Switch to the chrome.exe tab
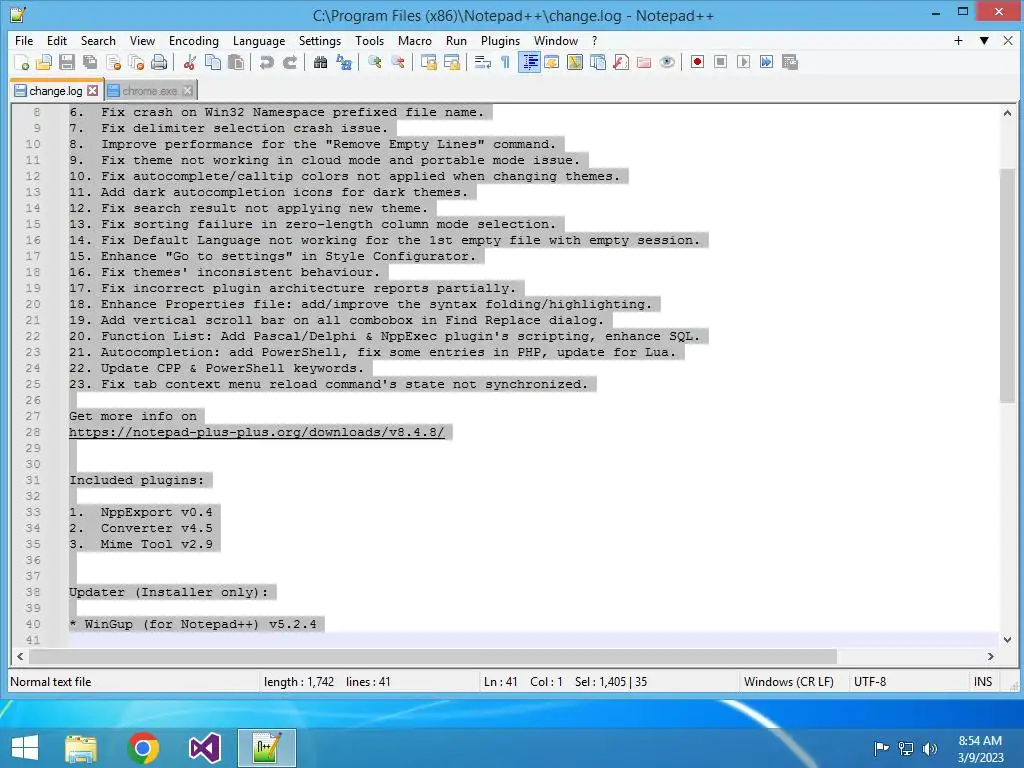Image resolution: width=1024 pixels, height=768 pixels. tap(150, 91)
